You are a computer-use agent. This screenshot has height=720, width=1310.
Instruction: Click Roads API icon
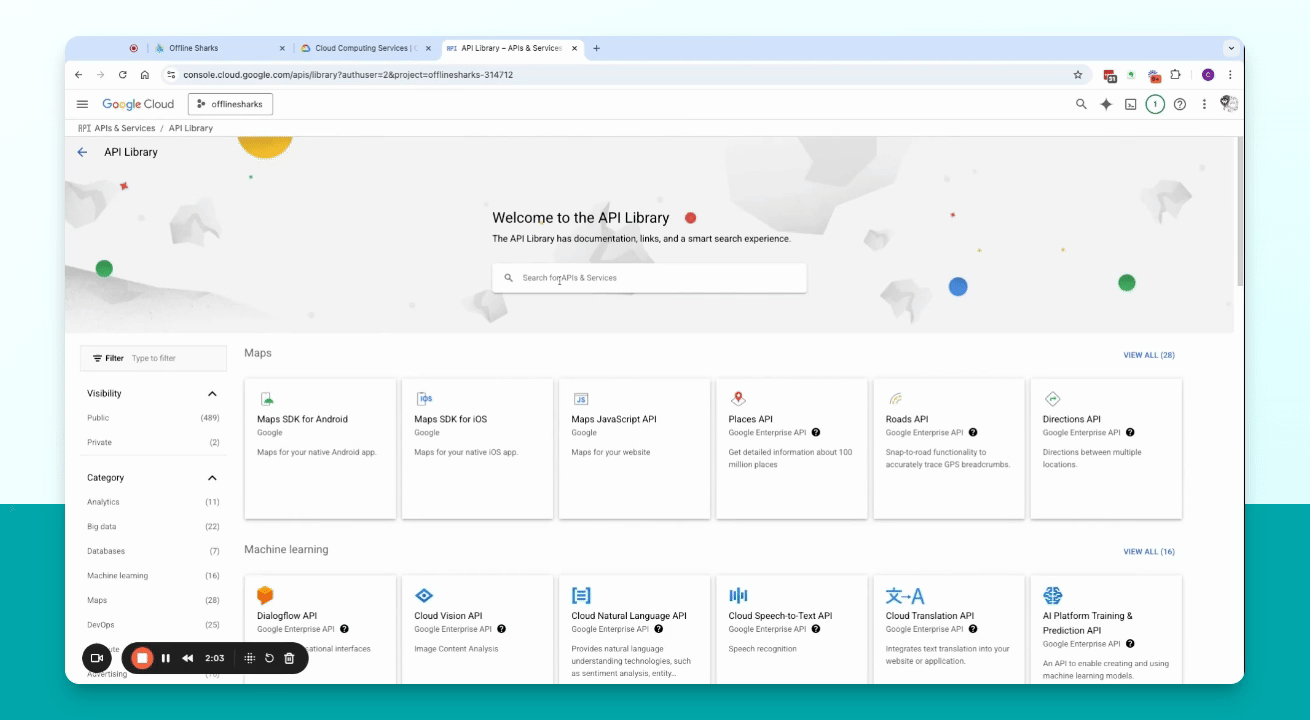click(895, 399)
